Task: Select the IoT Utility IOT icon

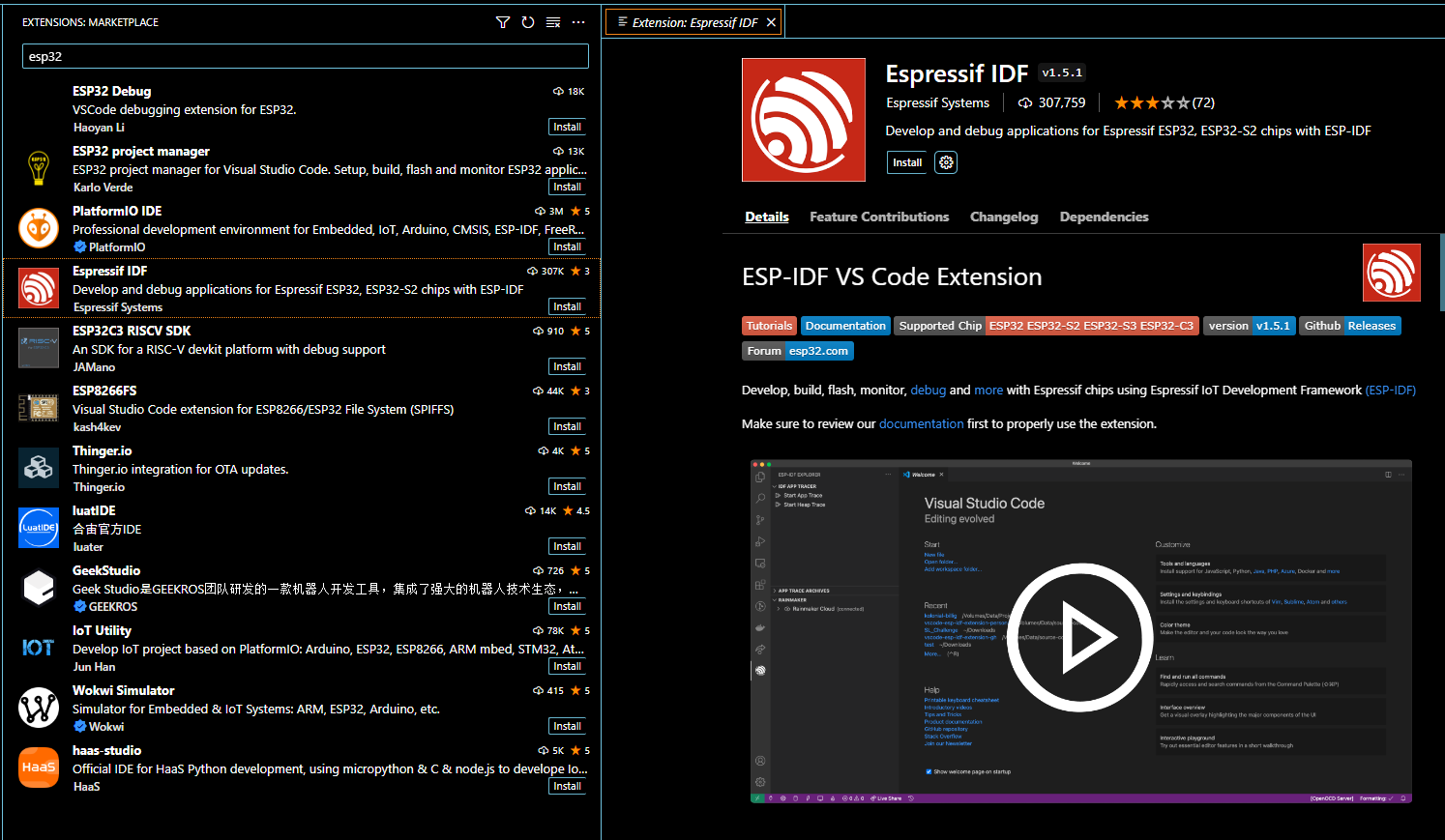Action: 39,648
